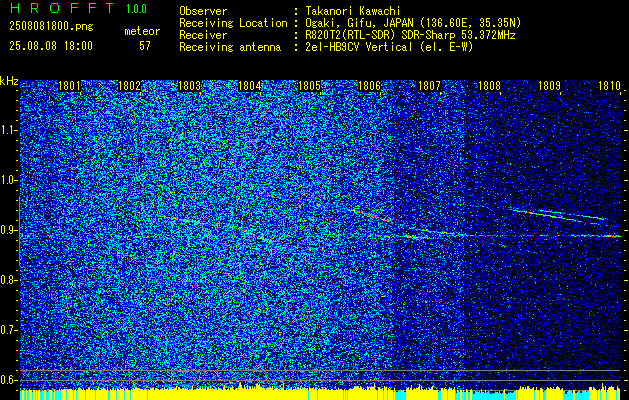This screenshot has width=629, height=400.
Task: Click the Receiving Location field label
Action: (x=233, y=23)
